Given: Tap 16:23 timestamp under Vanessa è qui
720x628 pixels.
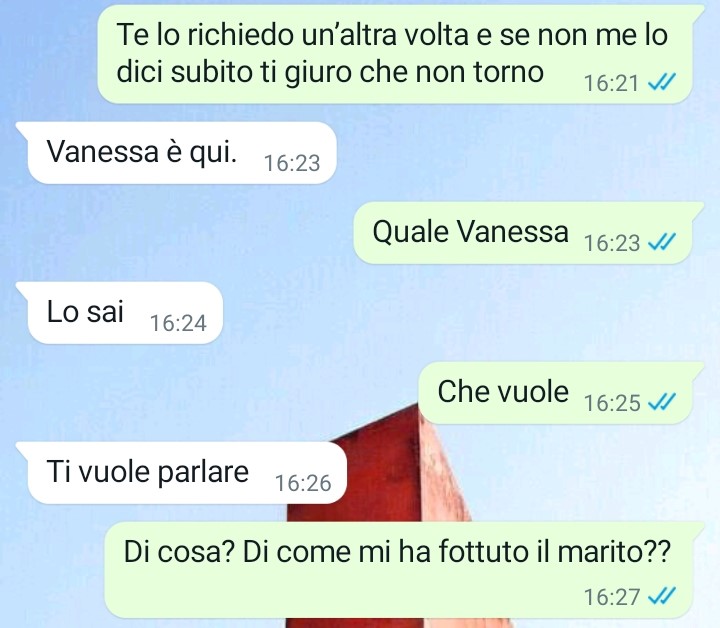Looking at the screenshot, I should pyautogui.click(x=292, y=163).
